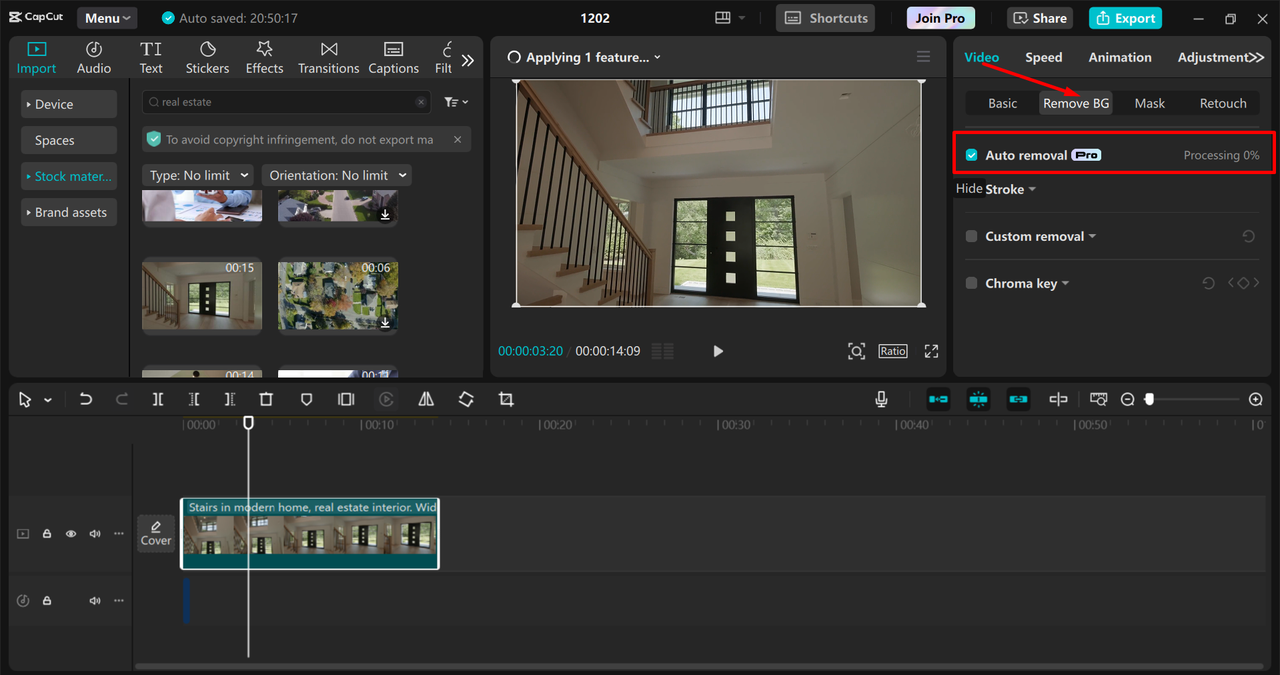Click the Split clip tool
Image resolution: width=1280 pixels, height=675 pixels.
click(158, 399)
